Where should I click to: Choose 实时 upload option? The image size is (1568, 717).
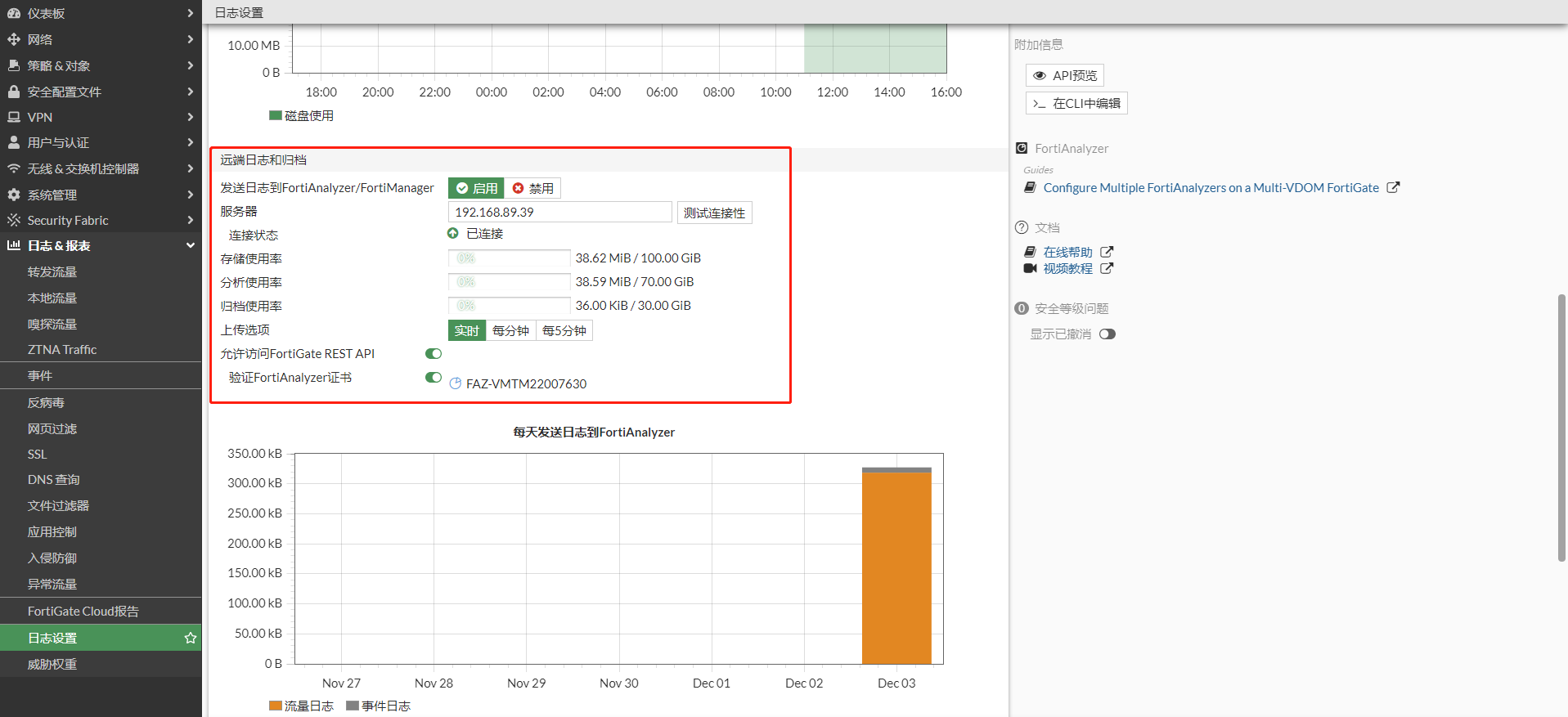point(467,330)
